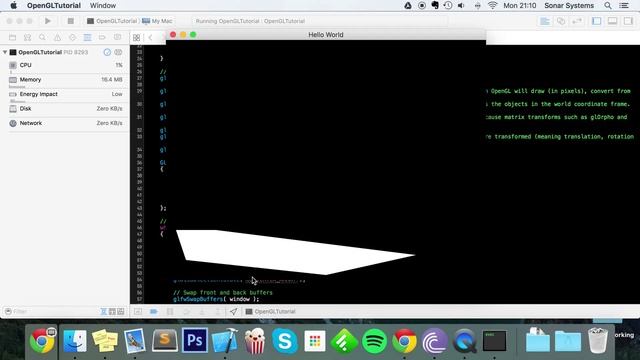Open the find navigator magnifier icon
The image size is (640, 360).
point(42,38)
